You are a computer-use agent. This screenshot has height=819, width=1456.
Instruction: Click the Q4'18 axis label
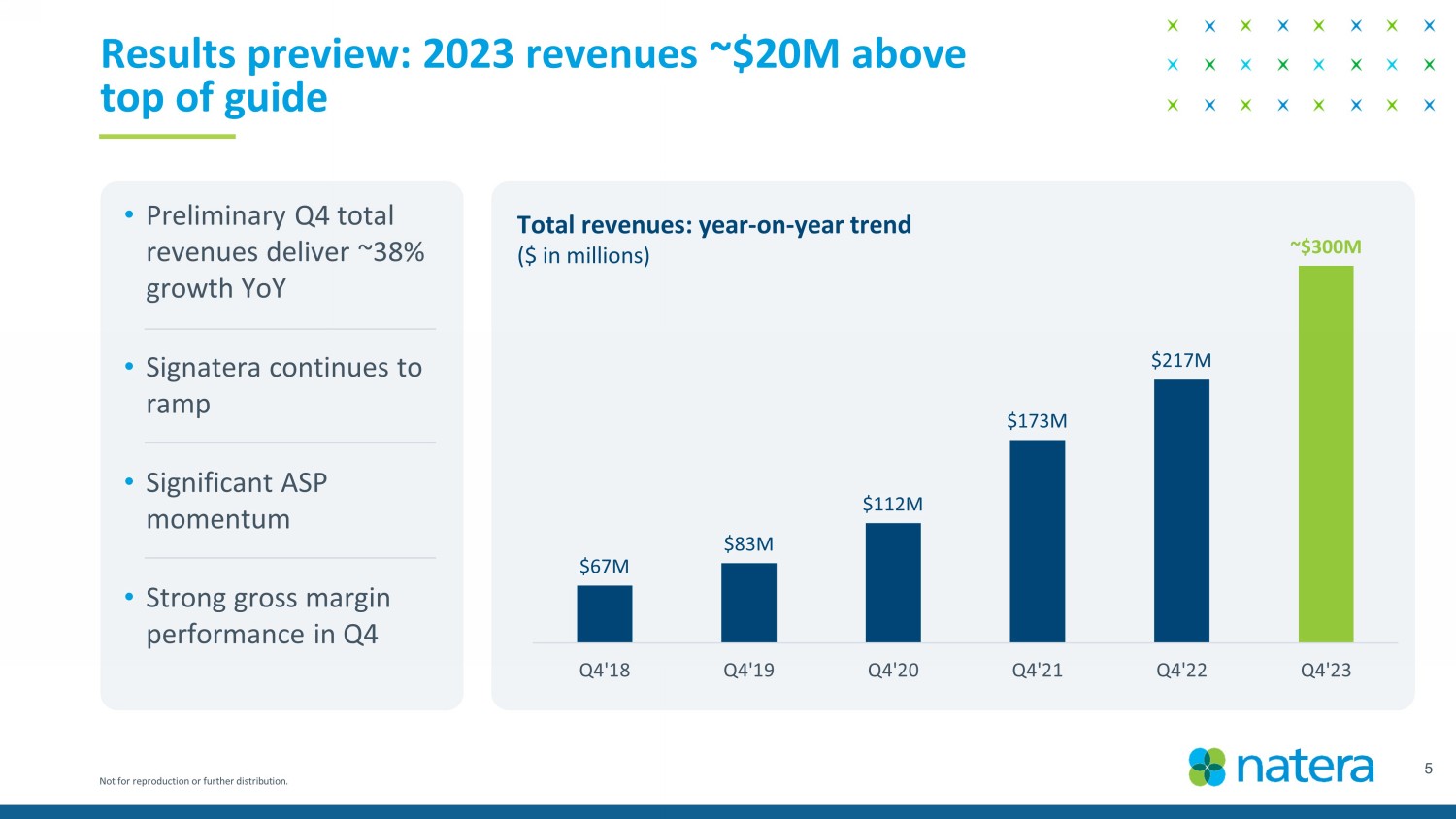click(605, 670)
